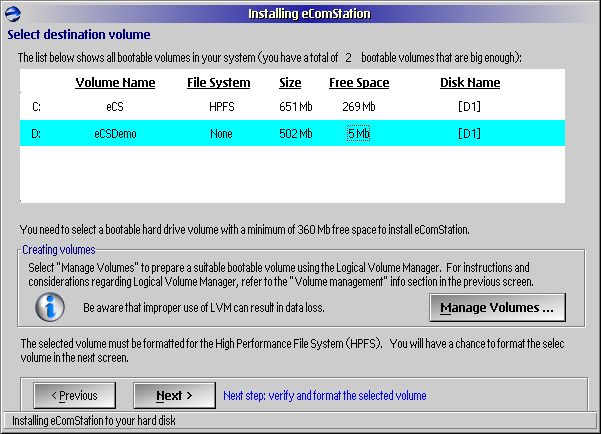
Task: Click the 502 Mb size value
Action: (x=296, y=134)
